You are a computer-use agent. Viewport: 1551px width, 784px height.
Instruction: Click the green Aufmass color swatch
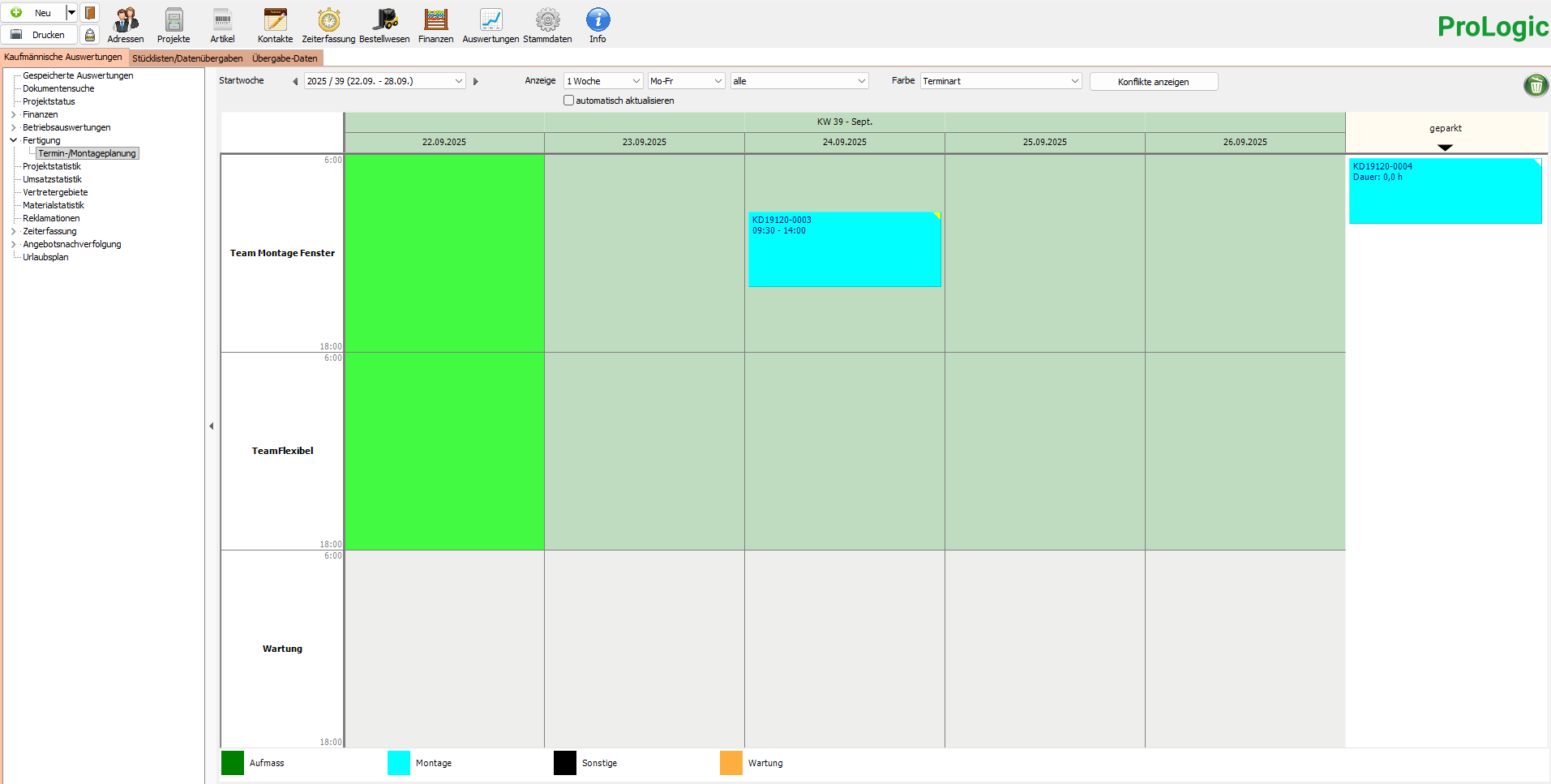(232, 763)
